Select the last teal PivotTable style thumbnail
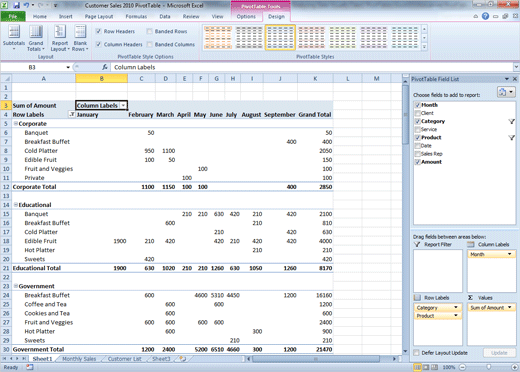520x372 pixels. [x=405, y=37]
